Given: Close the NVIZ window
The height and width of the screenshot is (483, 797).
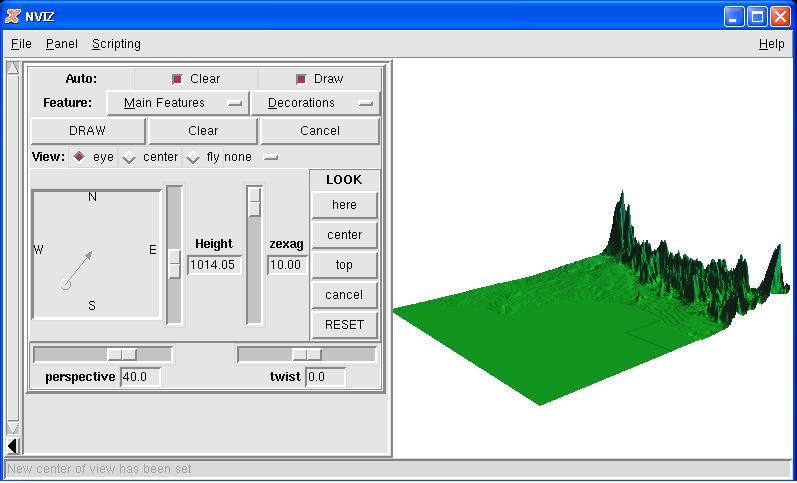Looking at the screenshot, I should pyautogui.click(x=780, y=17).
